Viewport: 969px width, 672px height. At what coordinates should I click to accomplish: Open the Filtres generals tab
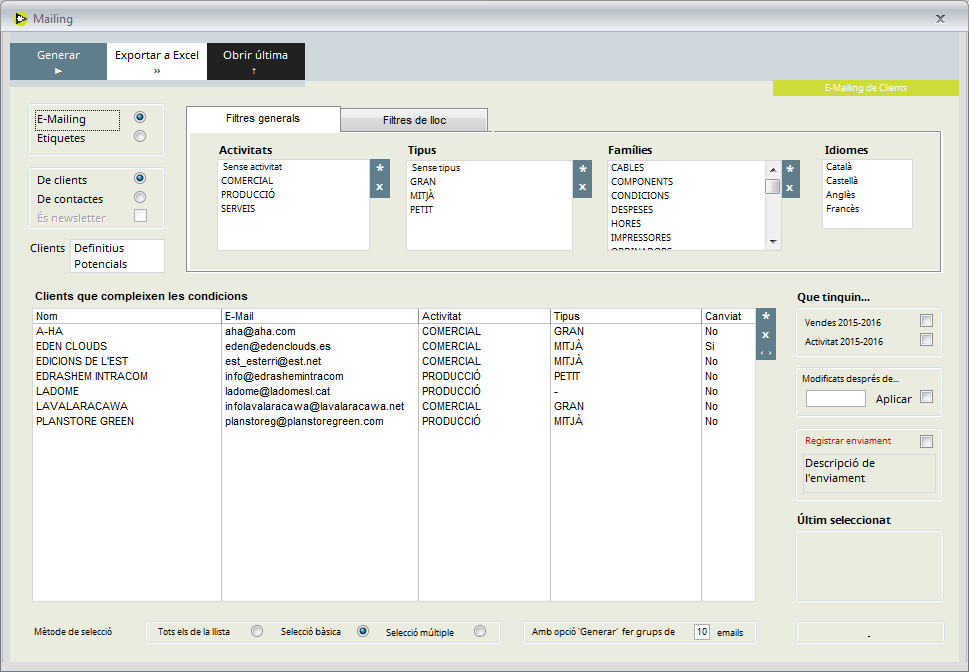263,119
